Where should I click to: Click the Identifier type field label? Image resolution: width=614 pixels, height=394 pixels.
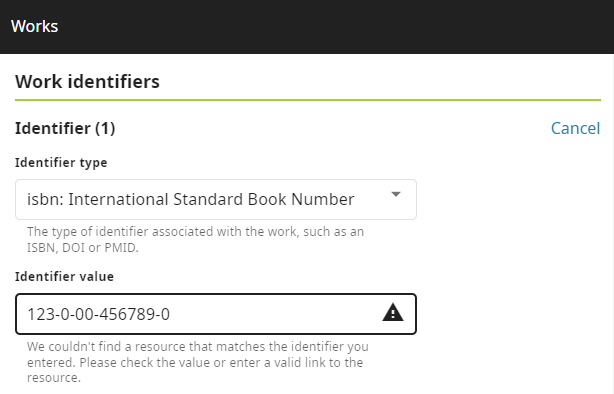[x=61, y=162]
